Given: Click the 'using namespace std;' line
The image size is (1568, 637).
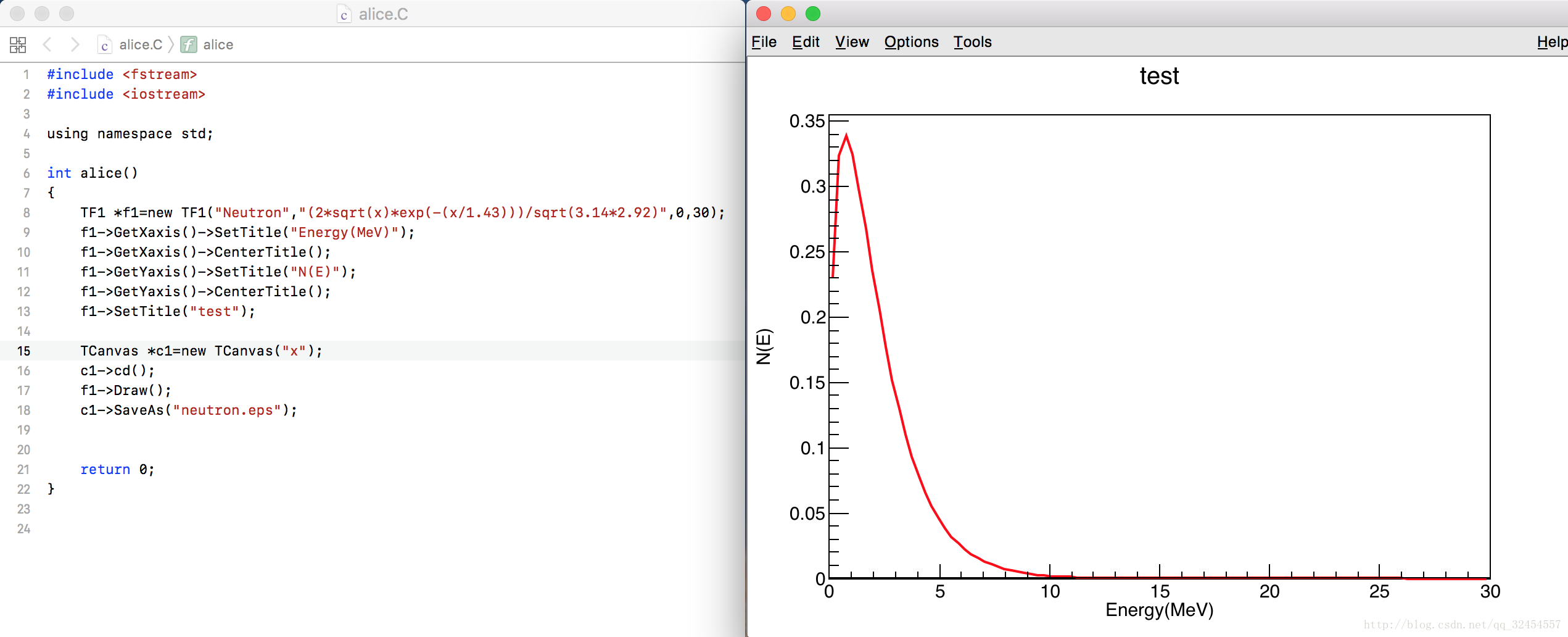Looking at the screenshot, I should point(130,133).
